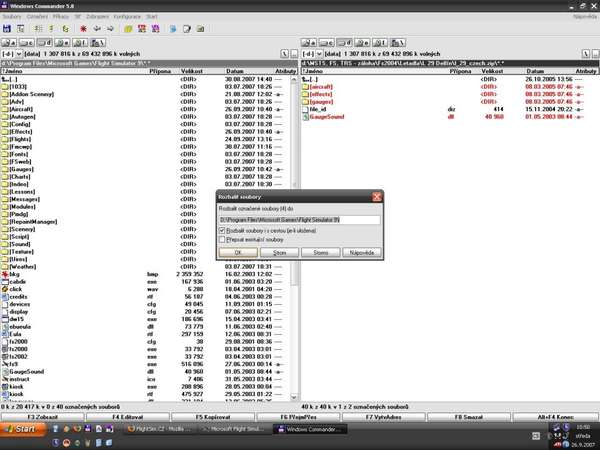Open the Konfigurace menu

tap(127, 16)
